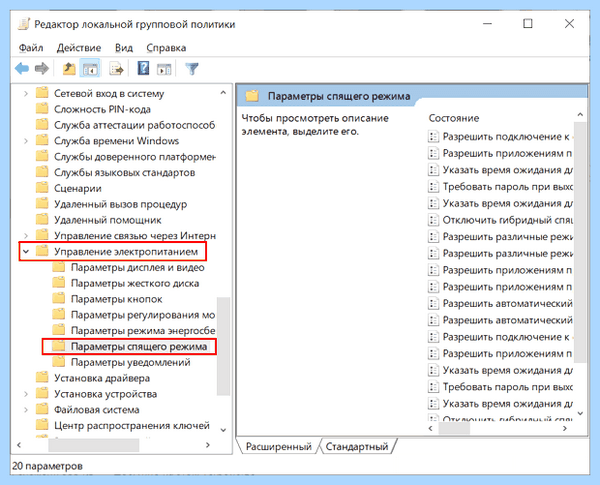Click the Export list toolbar icon

(117, 69)
